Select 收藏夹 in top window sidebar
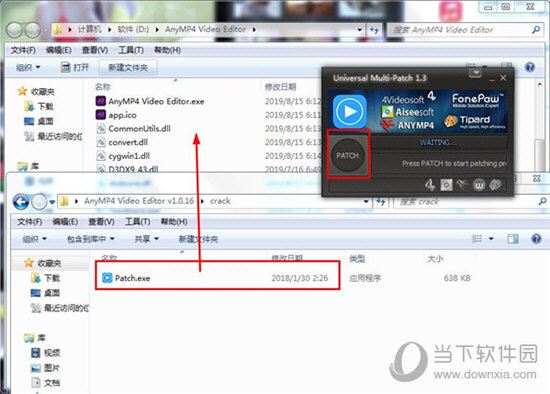 click(36, 92)
